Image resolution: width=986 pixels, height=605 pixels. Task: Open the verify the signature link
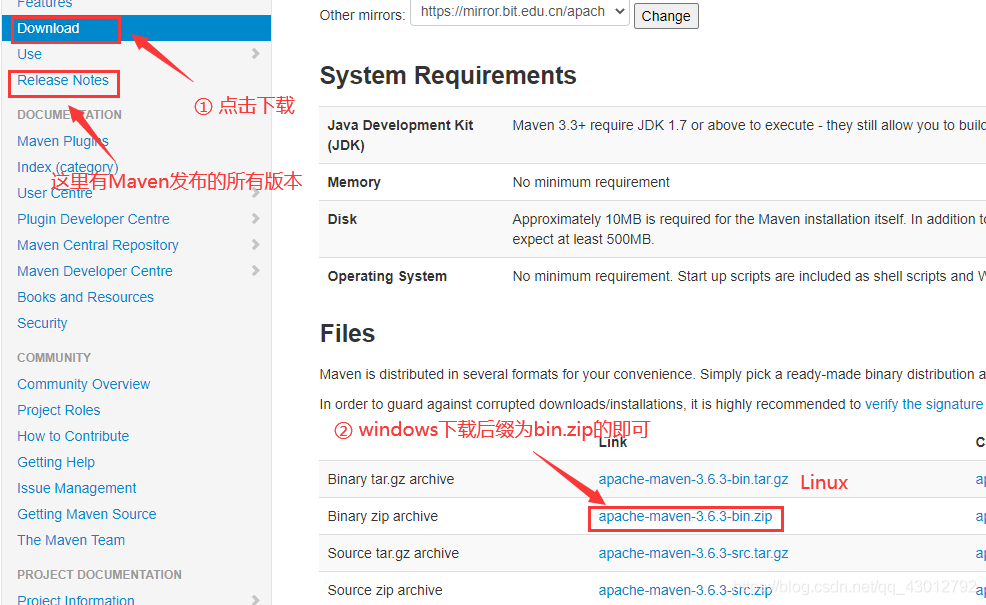click(x=924, y=404)
